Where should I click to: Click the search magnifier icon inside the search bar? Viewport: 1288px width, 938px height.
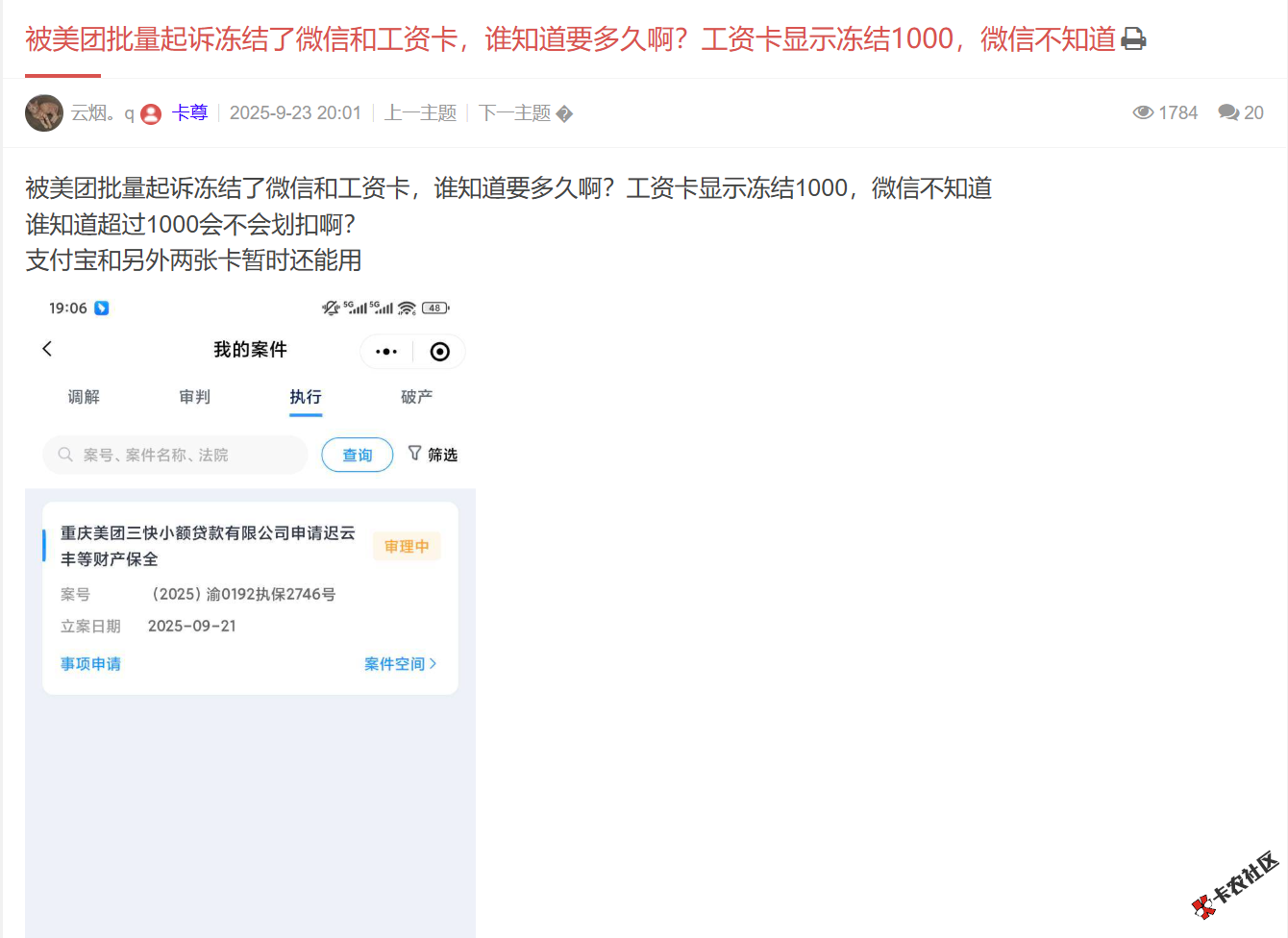64,455
